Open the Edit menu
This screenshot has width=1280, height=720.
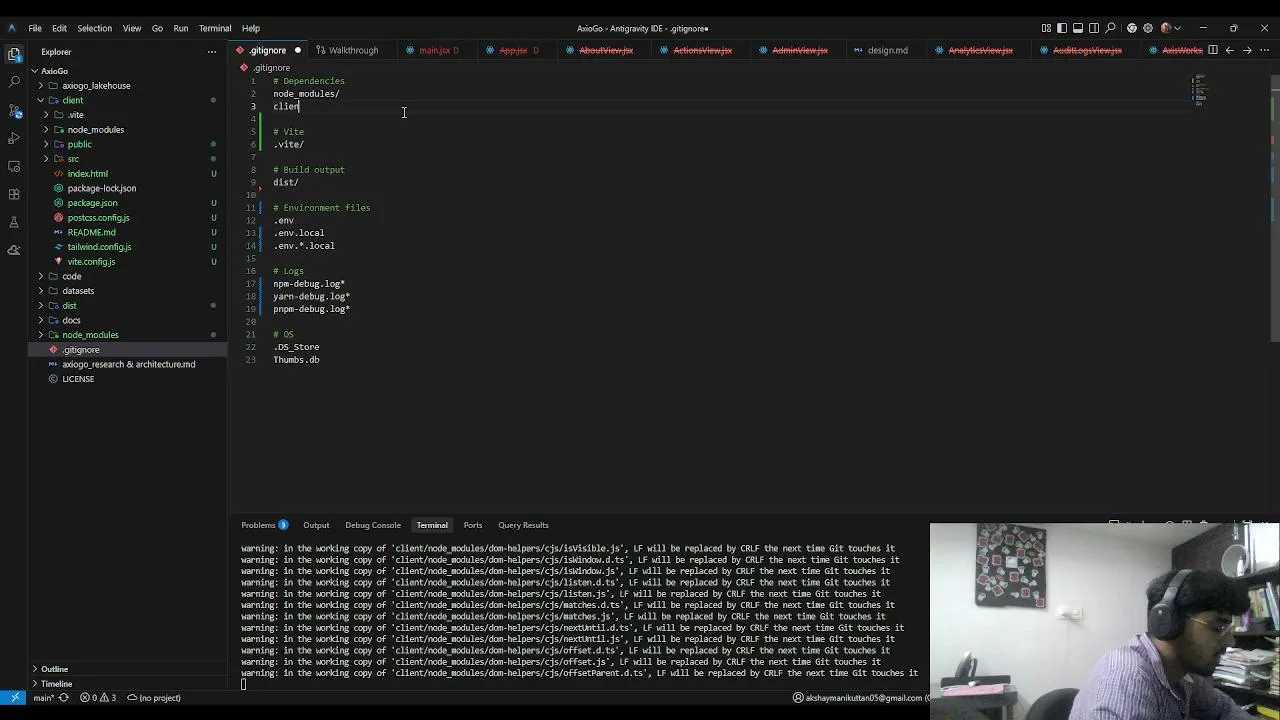point(59,28)
